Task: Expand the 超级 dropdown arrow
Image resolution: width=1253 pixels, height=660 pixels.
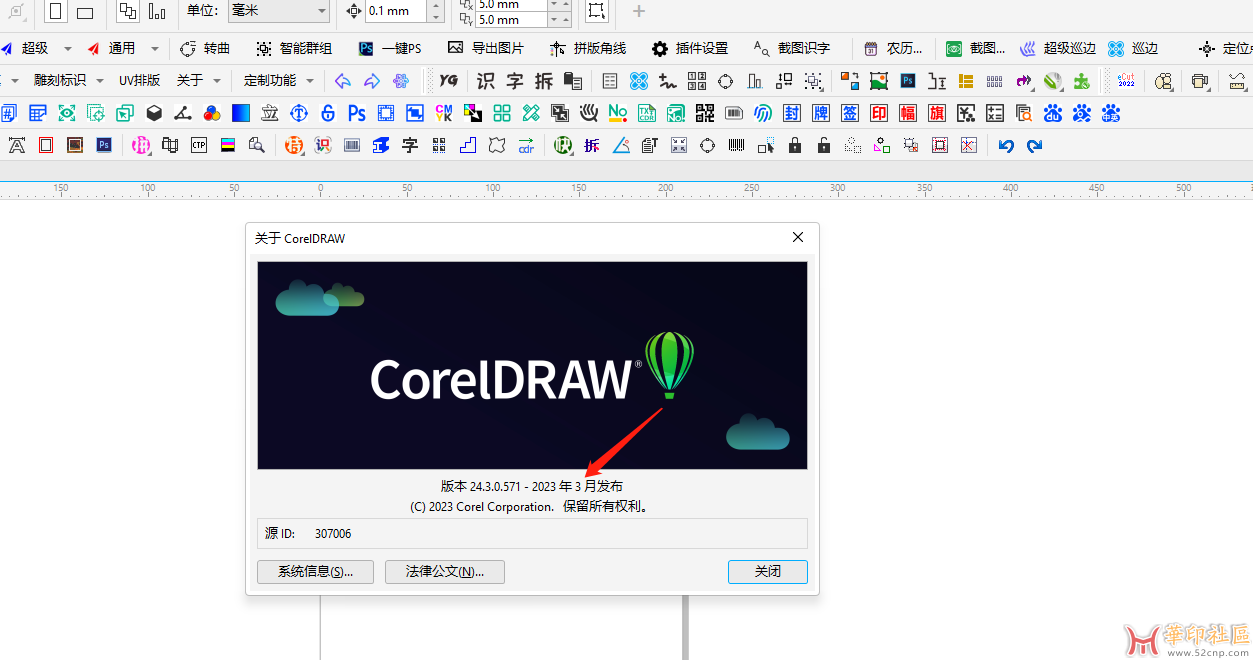Action: pos(68,48)
